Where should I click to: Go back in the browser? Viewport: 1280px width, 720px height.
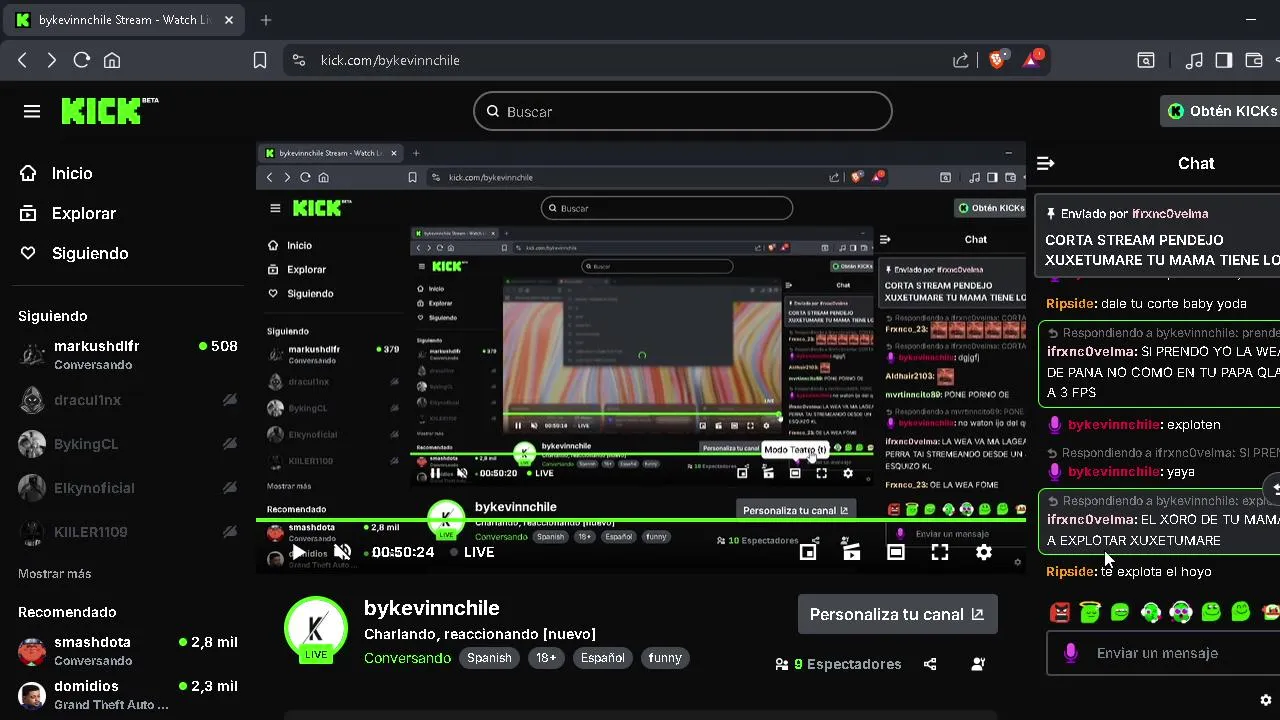(22, 60)
